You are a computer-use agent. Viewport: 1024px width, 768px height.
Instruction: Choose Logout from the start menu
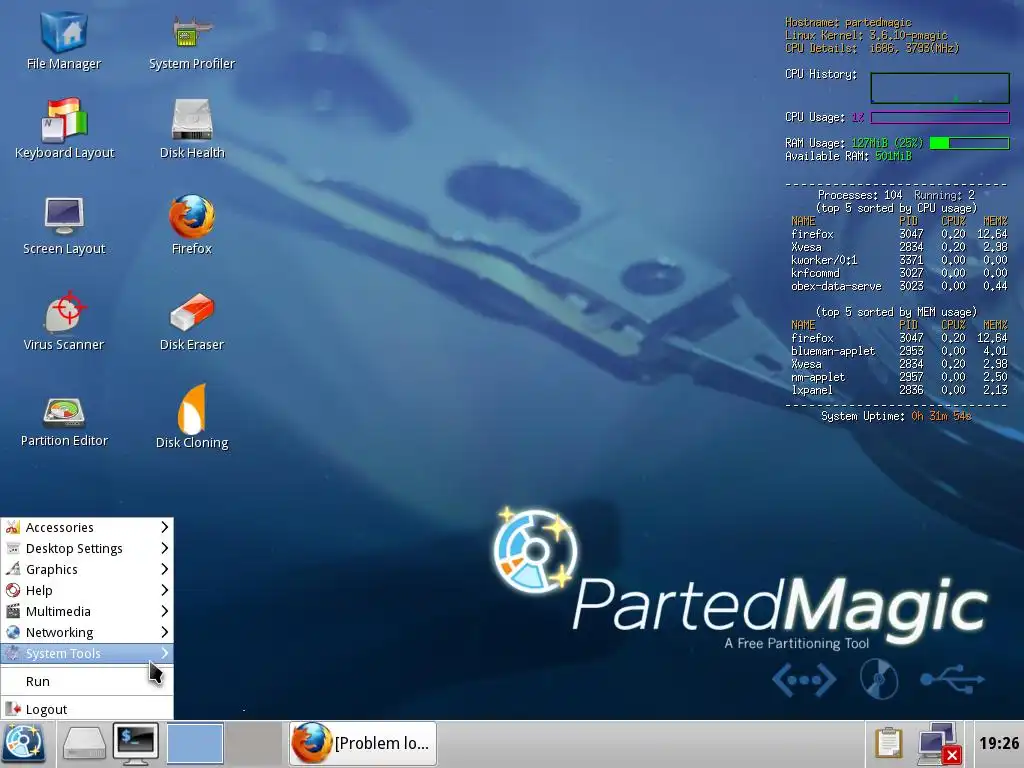87,709
